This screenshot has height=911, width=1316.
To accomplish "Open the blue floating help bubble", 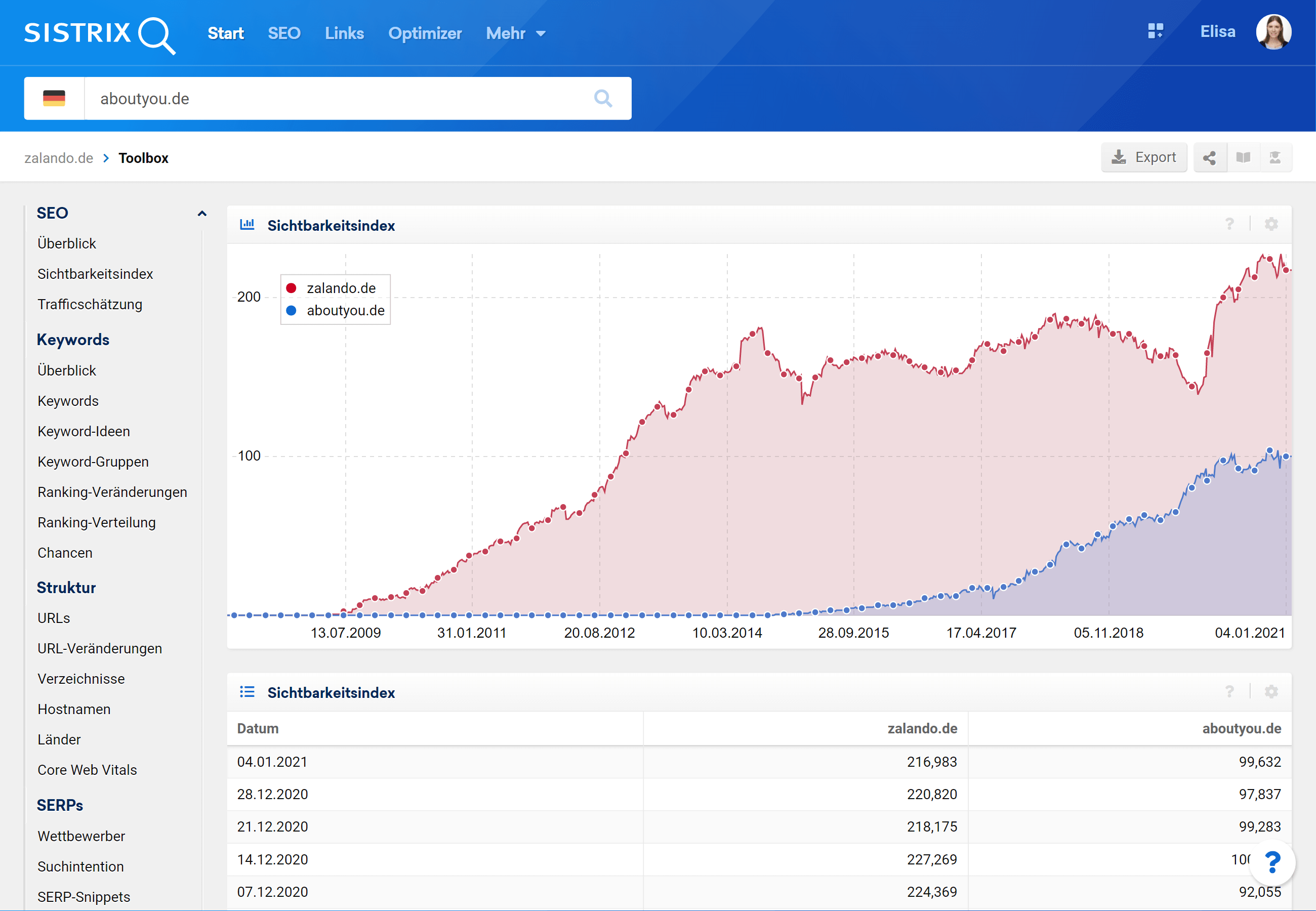I will 1272,862.
